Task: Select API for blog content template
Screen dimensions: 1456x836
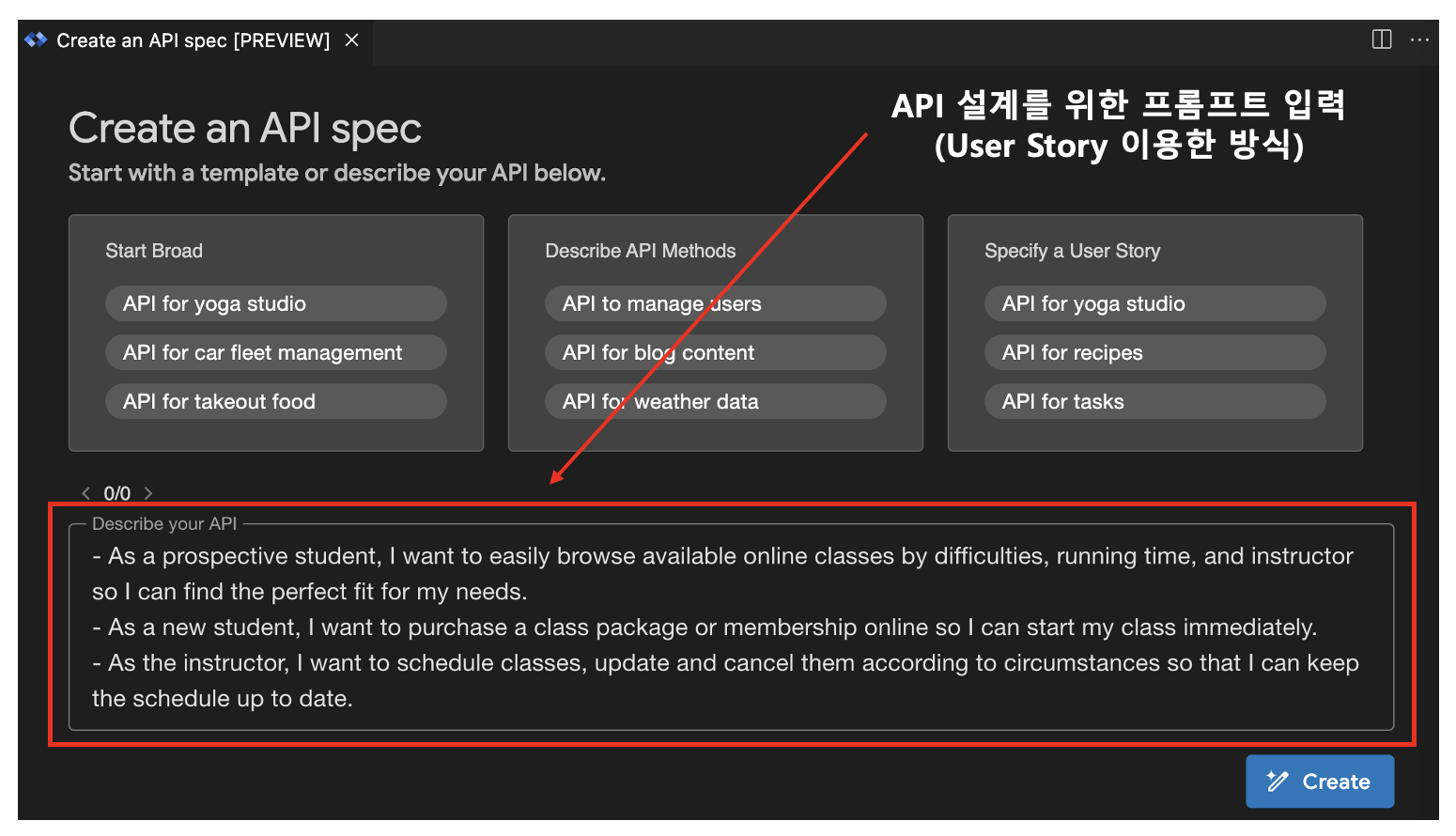Action: (x=716, y=352)
